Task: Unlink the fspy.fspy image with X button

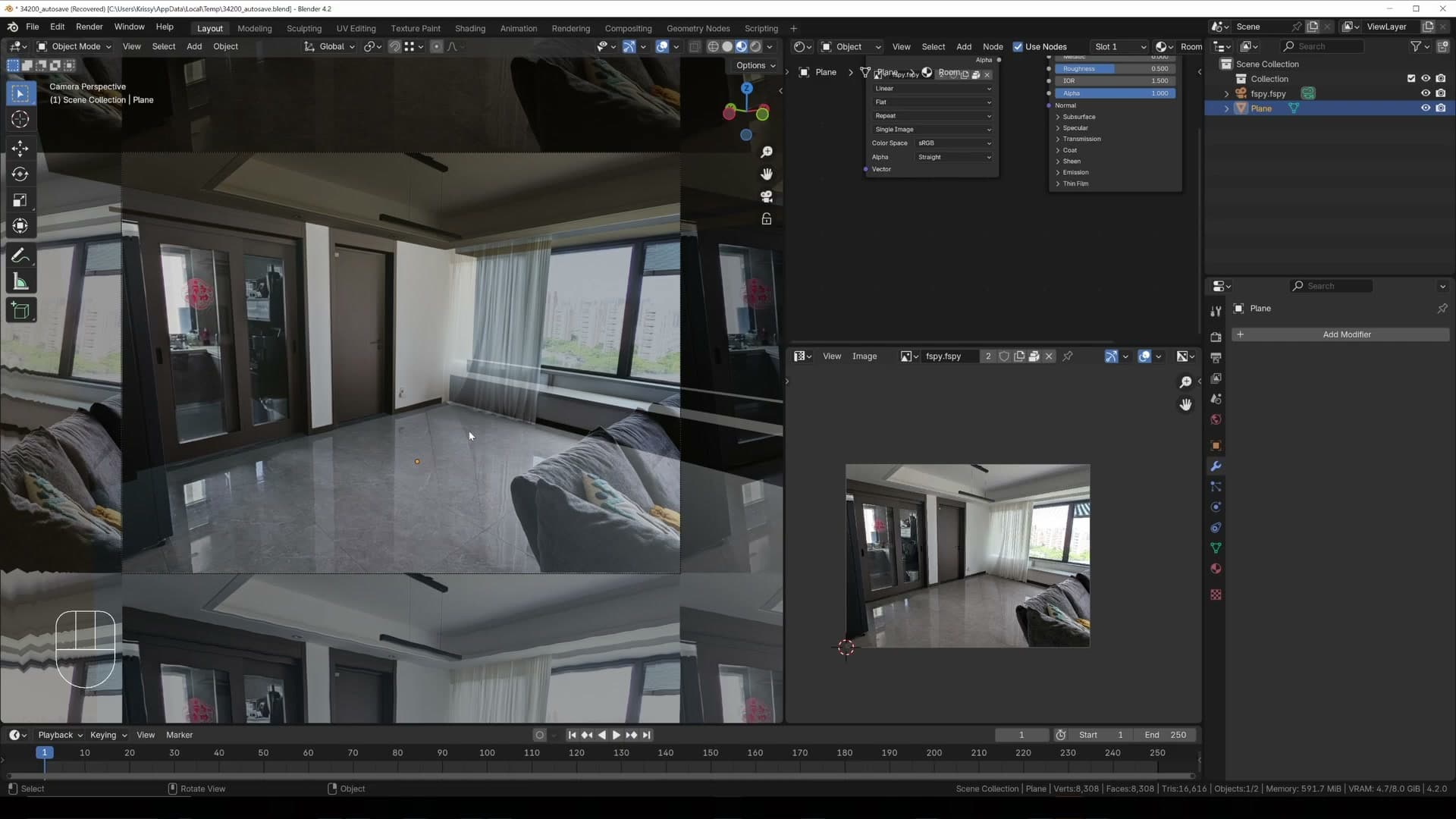Action: tap(1049, 356)
